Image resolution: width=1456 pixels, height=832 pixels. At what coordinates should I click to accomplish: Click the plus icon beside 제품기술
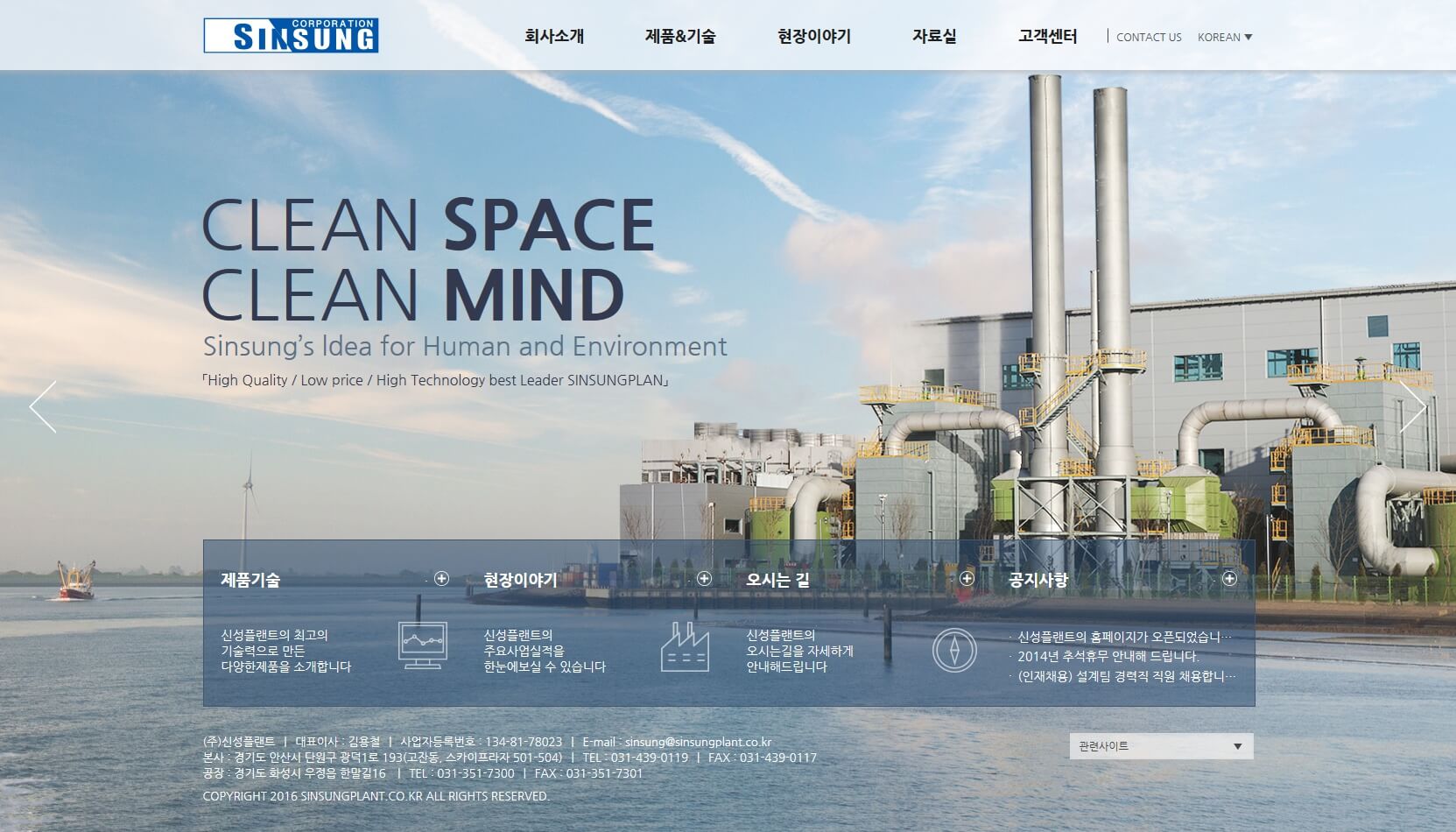click(x=441, y=578)
